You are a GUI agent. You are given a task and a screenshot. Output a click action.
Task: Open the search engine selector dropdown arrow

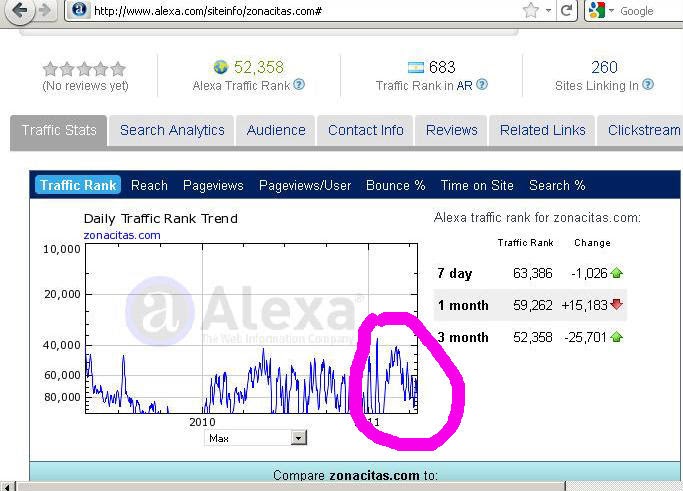point(611,10)
